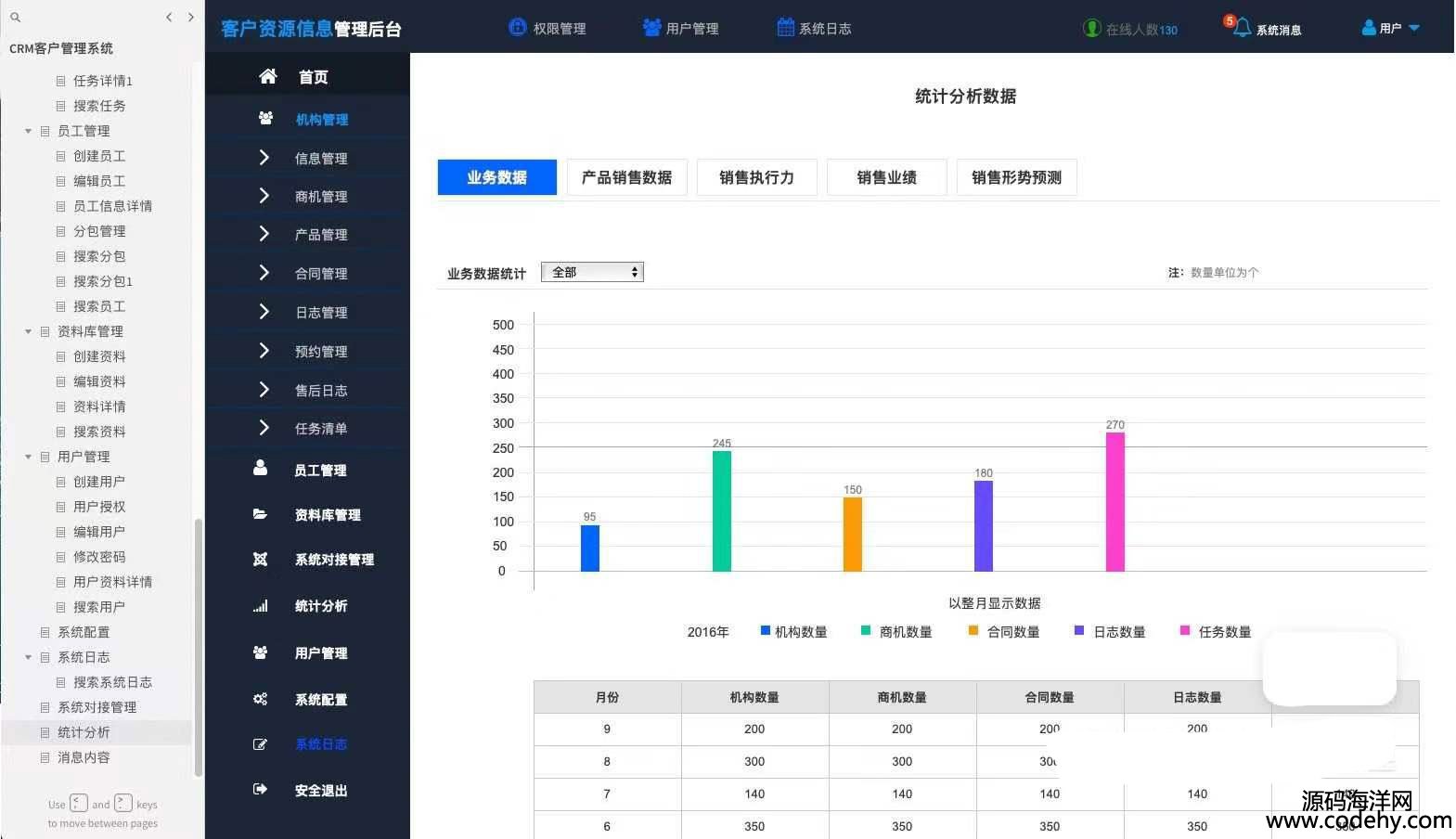Click the pink 任务数量 legend swatch
The height and width of the screenshot is (839, 1456).
(1185, 630)
